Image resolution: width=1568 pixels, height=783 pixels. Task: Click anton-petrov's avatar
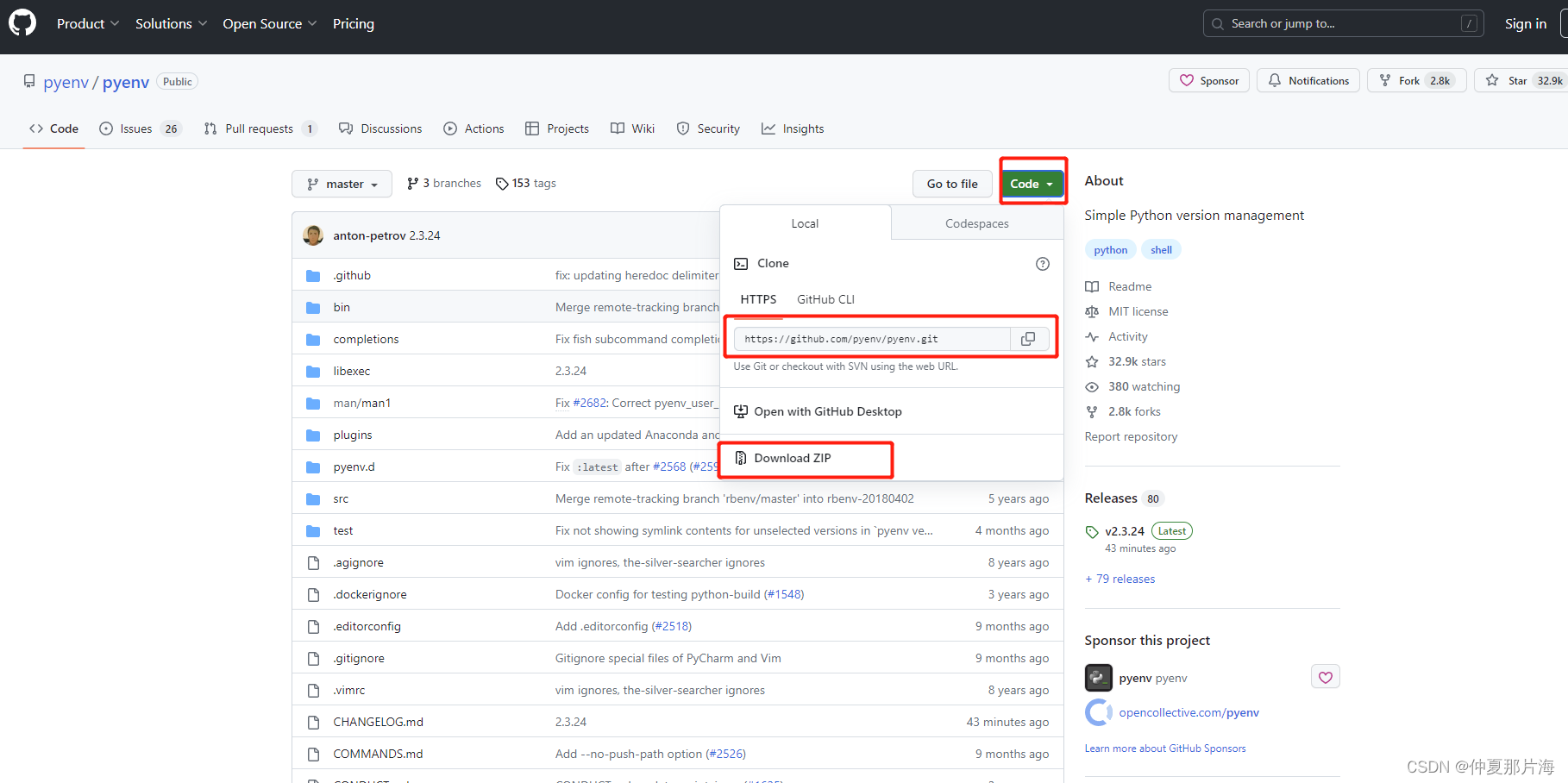pyautogui.click(x=313, y=235)
